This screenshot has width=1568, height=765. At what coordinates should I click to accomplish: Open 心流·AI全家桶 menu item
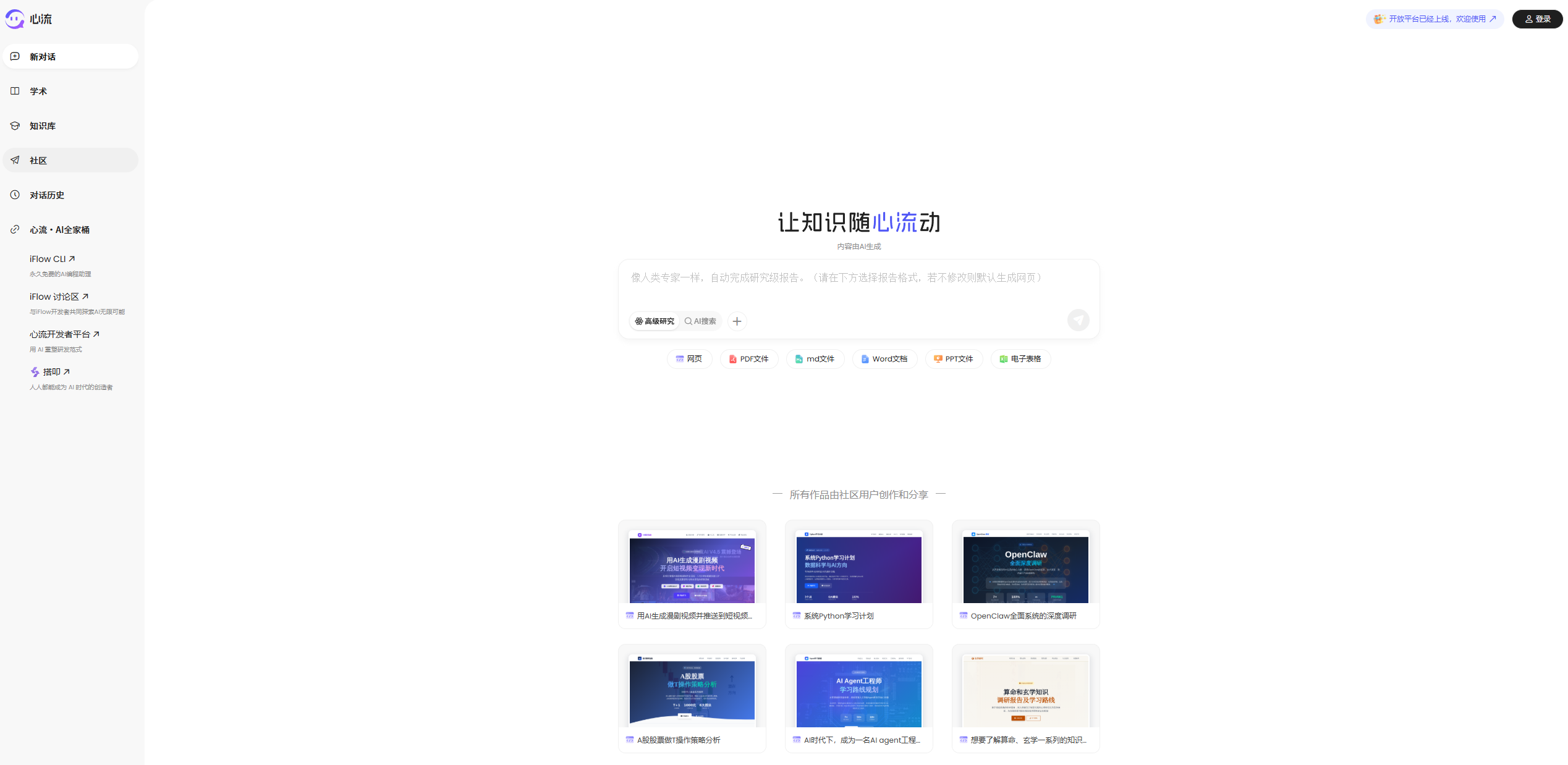[x=70, y=229]
